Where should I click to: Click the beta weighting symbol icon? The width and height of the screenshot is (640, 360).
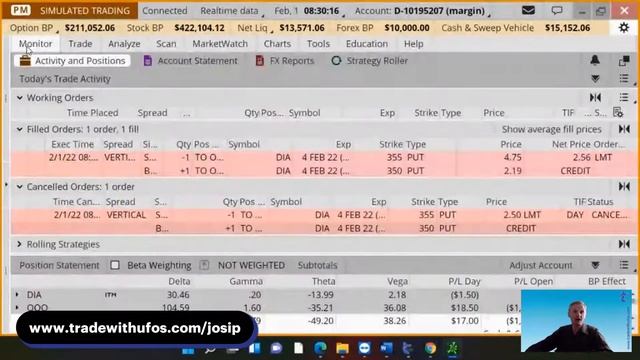(204, 265)
